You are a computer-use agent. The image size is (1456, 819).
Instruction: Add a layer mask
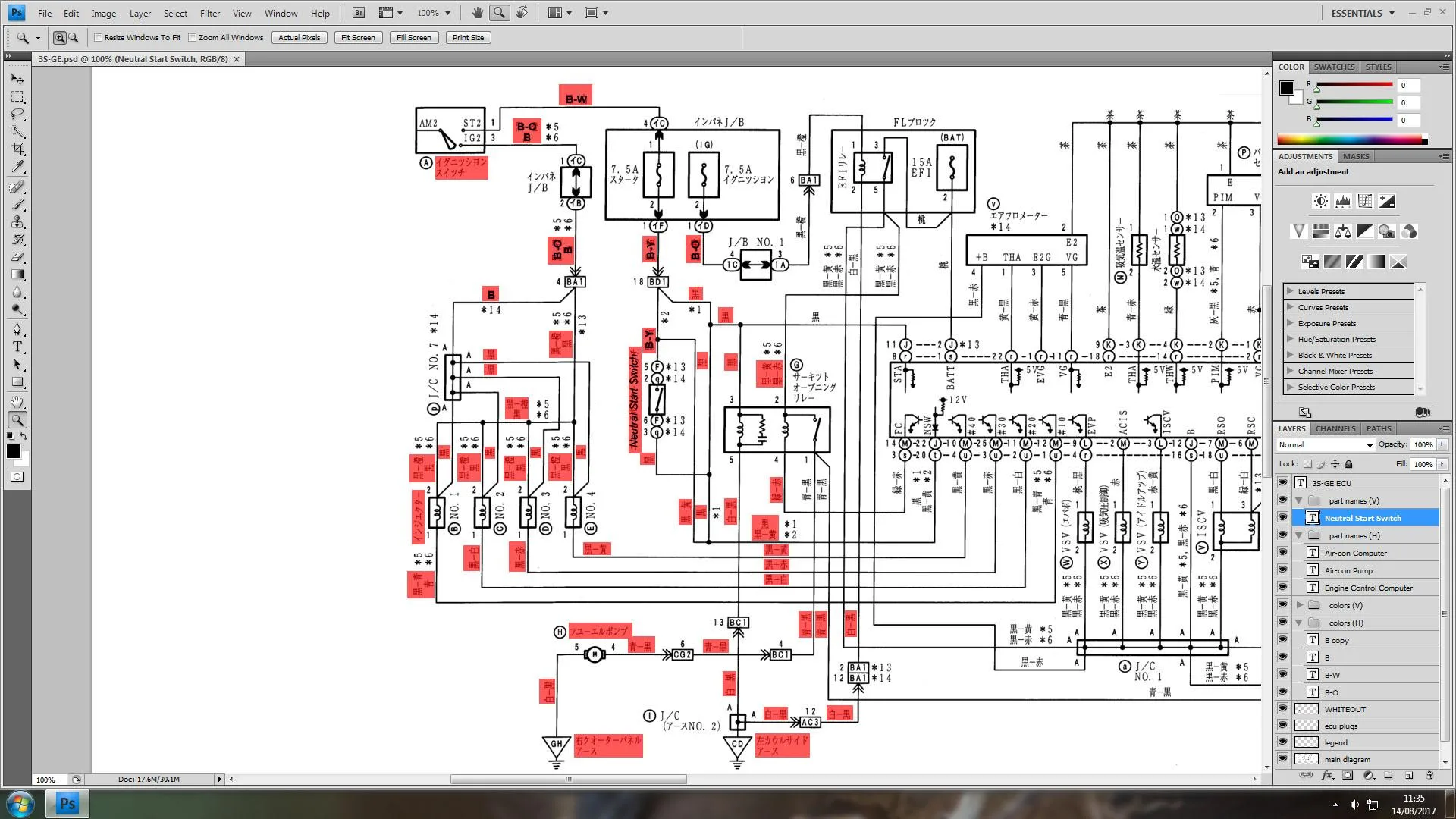point(1348,775)
